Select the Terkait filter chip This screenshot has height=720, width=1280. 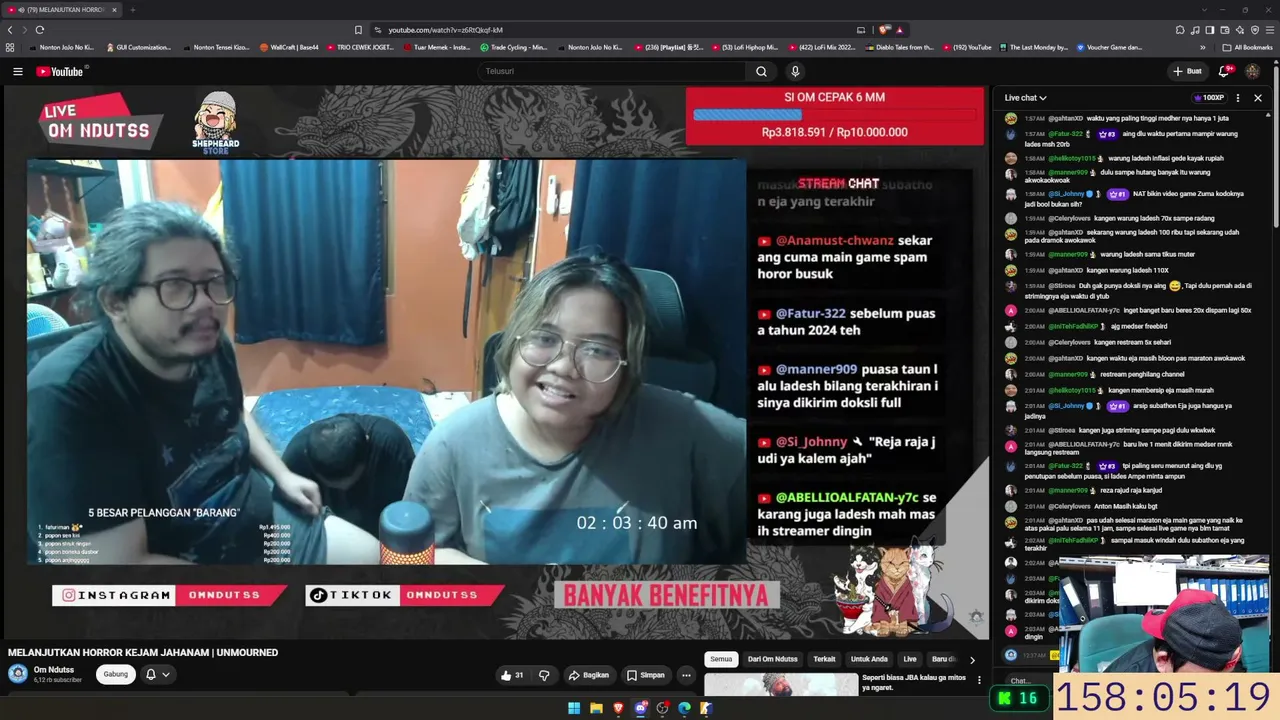pyautogui.click(x=824, y=660)
